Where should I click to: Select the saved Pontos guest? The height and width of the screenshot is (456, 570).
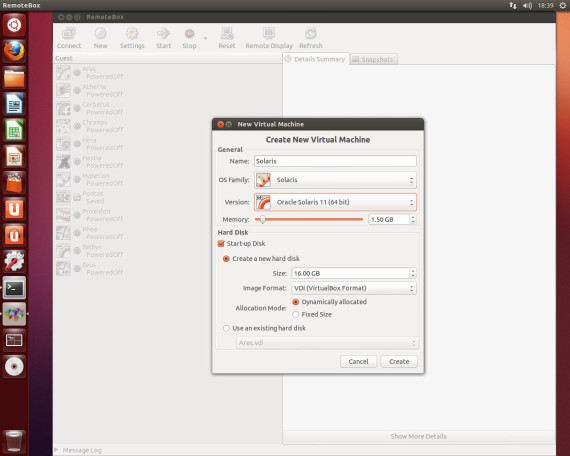point(167,197)
